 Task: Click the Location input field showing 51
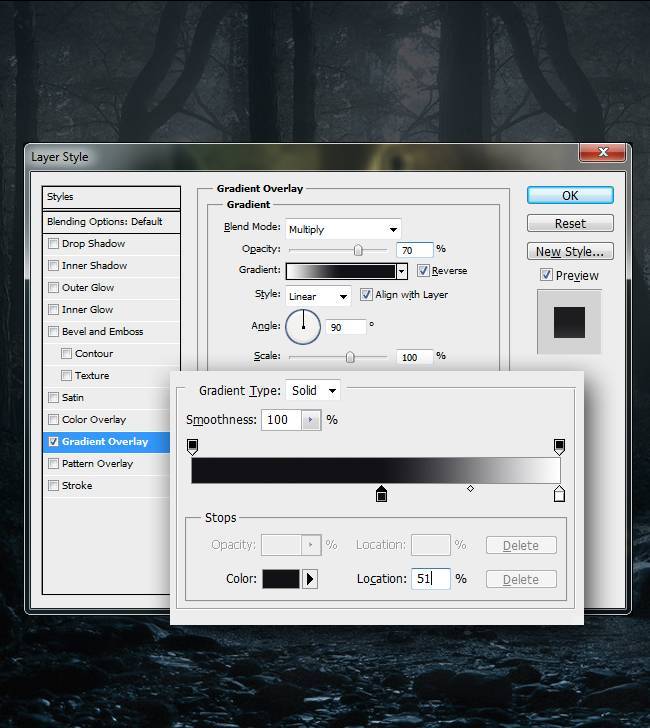pos(430,579)
